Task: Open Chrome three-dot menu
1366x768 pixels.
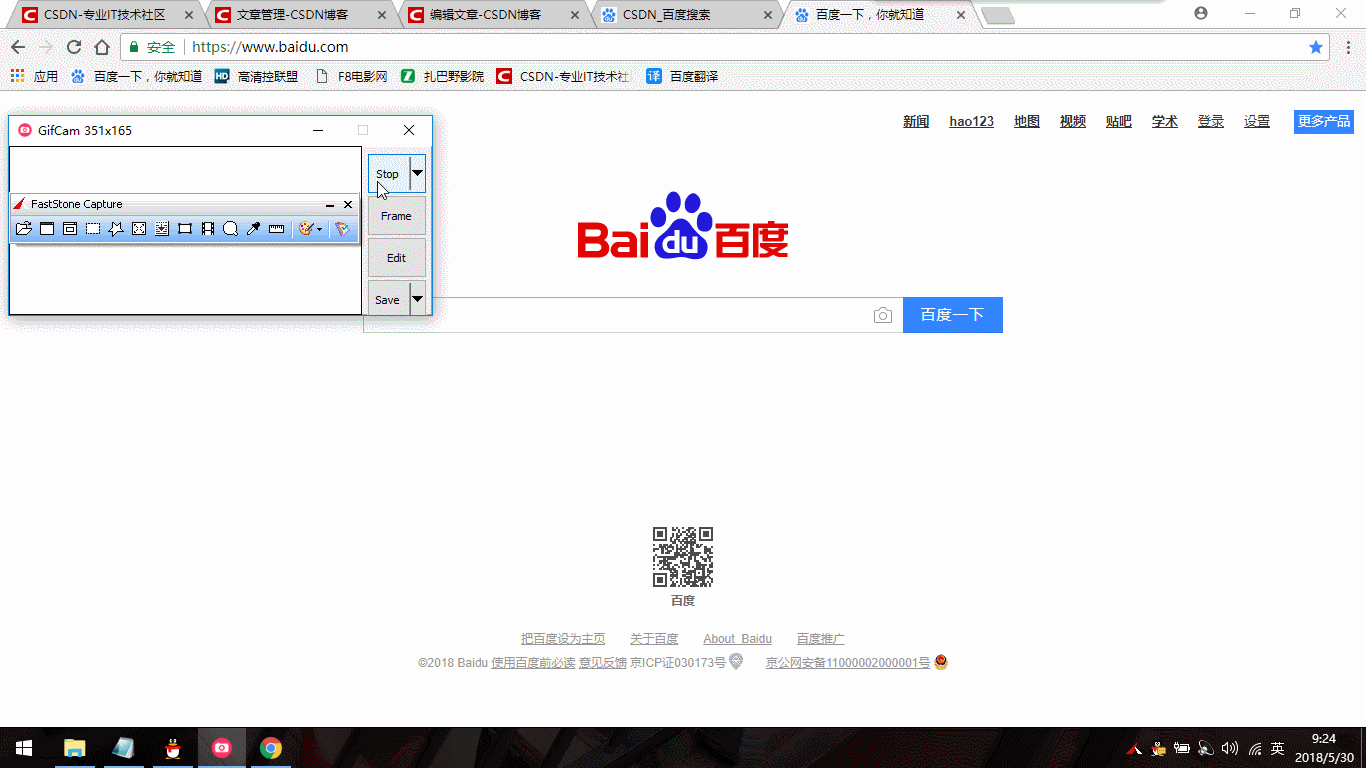Action: tap(1347, 47)
